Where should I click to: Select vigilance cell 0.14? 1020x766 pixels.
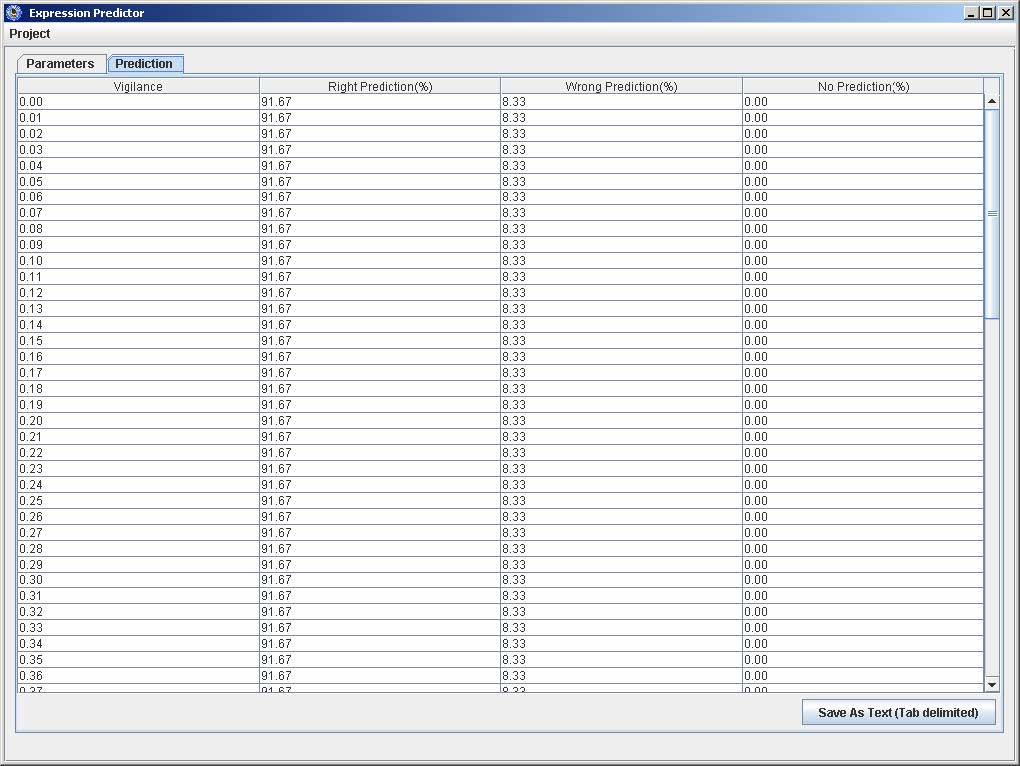(138, 324)
